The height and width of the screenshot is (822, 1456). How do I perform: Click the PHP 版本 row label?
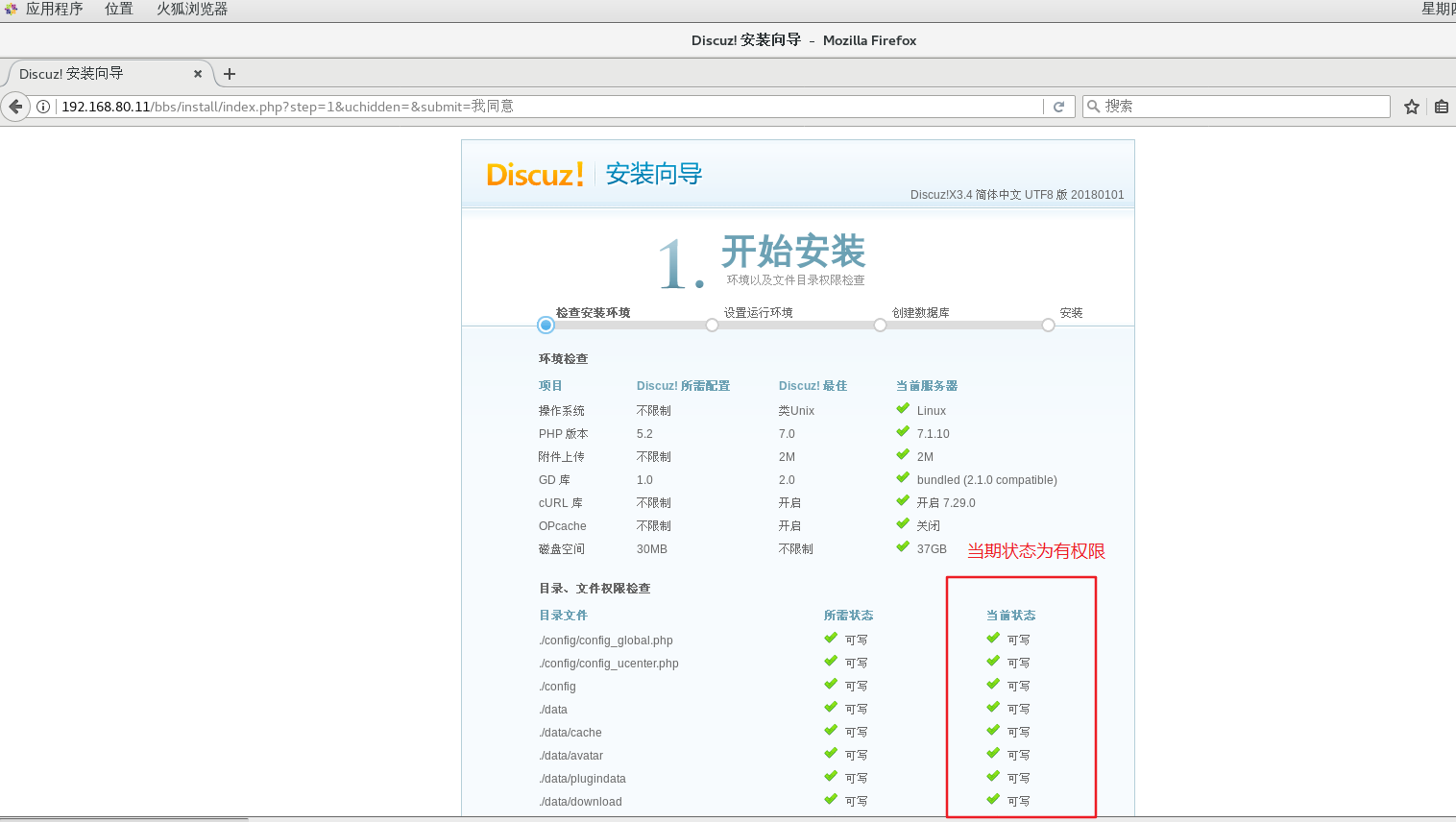[x=563, y=434]
